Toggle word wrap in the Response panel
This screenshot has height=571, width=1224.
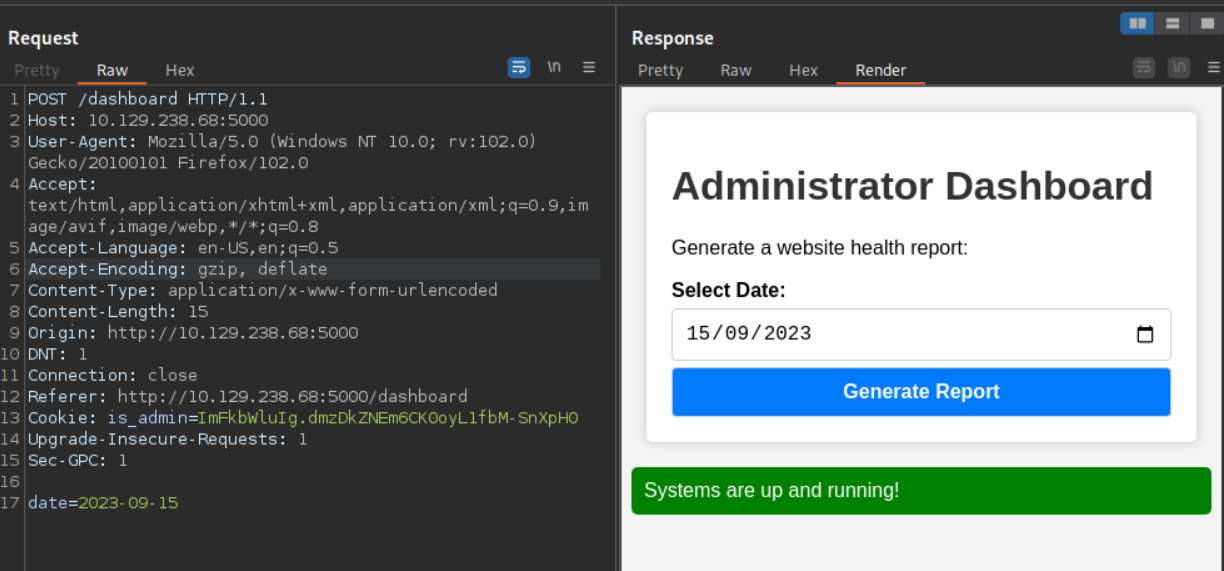pyautogui.click(x=1144, y=67)
